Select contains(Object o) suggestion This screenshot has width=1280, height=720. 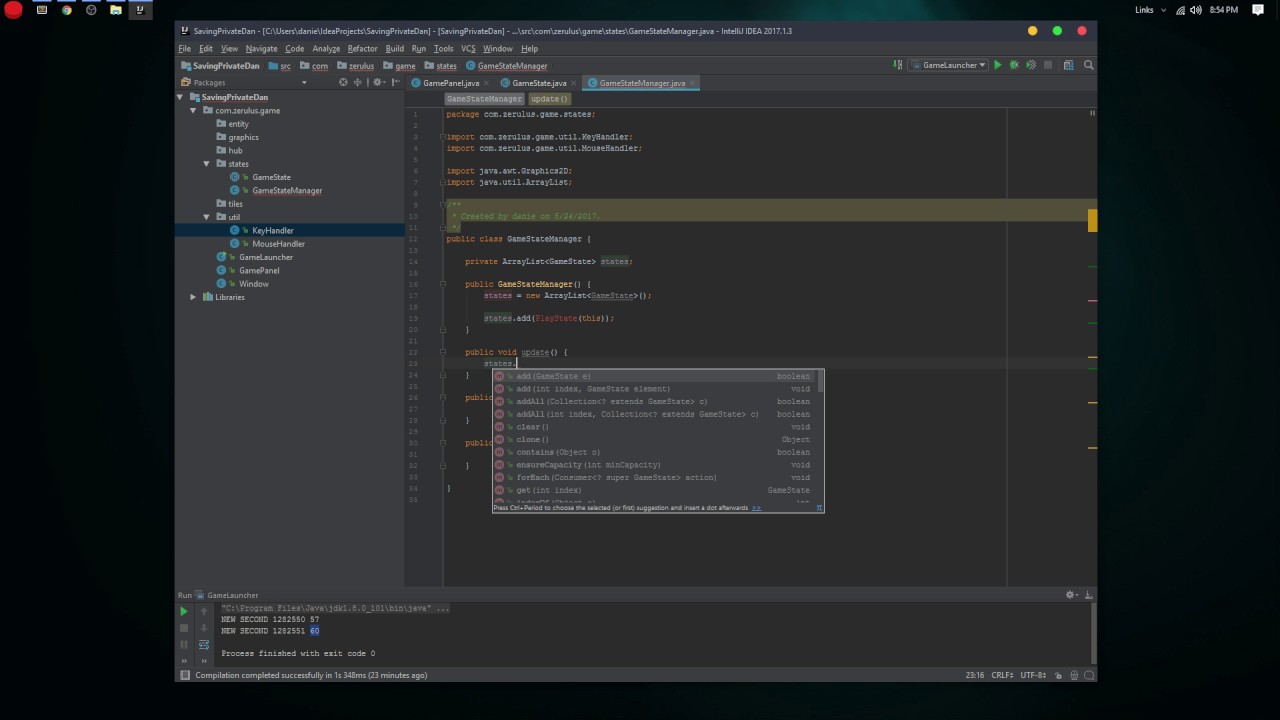click(x=657, y=452)
